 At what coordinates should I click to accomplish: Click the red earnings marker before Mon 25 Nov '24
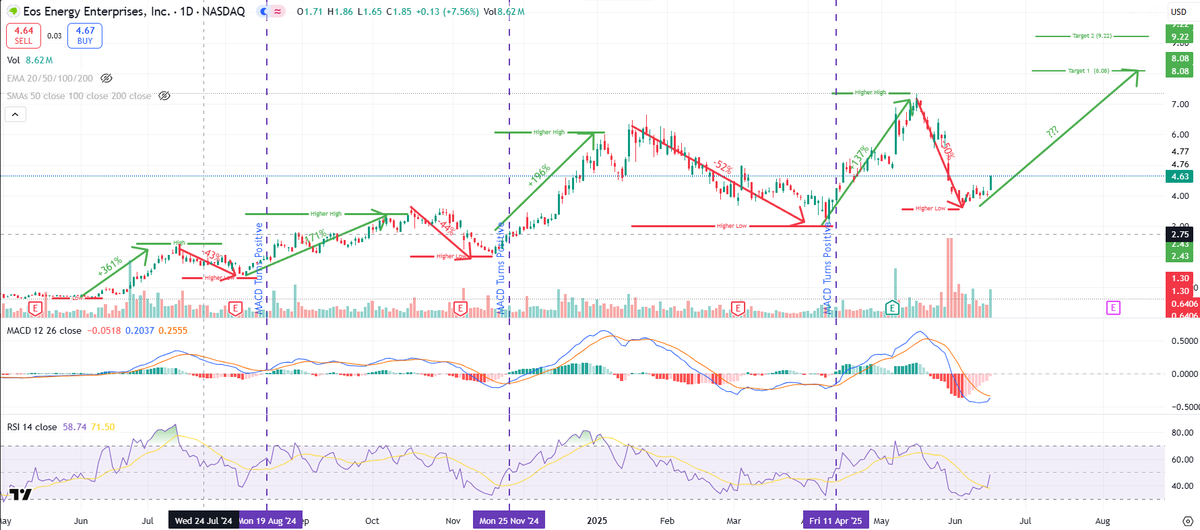(461, 307)
